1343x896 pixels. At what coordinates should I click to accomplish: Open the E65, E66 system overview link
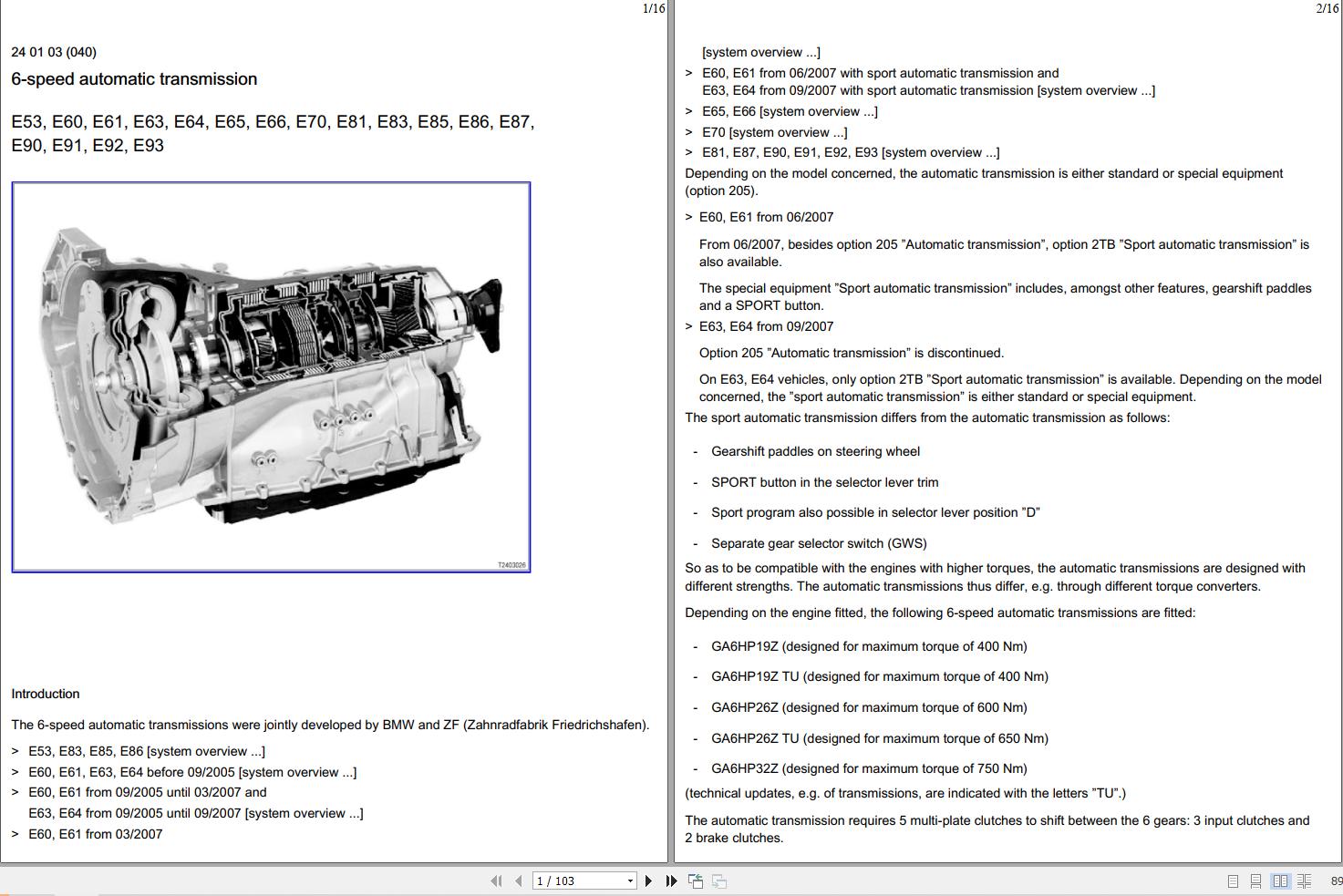tap(788, 110)
